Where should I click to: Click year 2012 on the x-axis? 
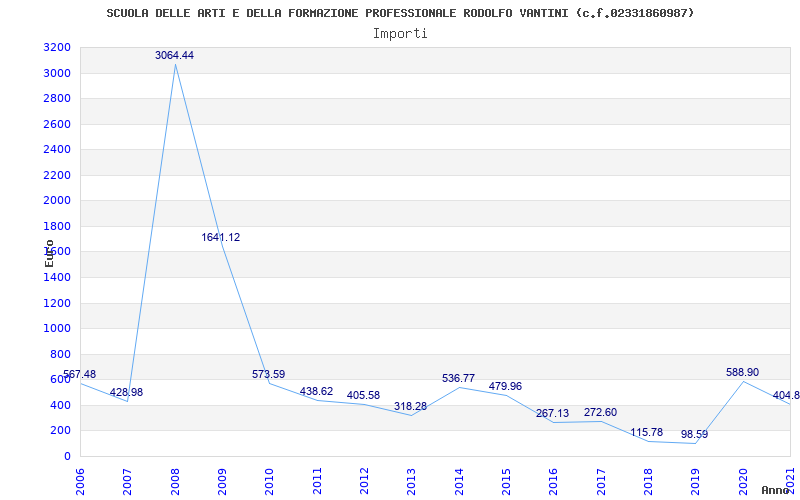364,481
